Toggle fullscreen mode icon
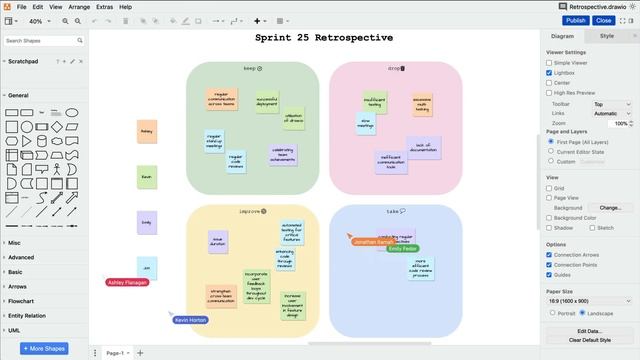Viewport: 640px width, 360px height. 622,21
